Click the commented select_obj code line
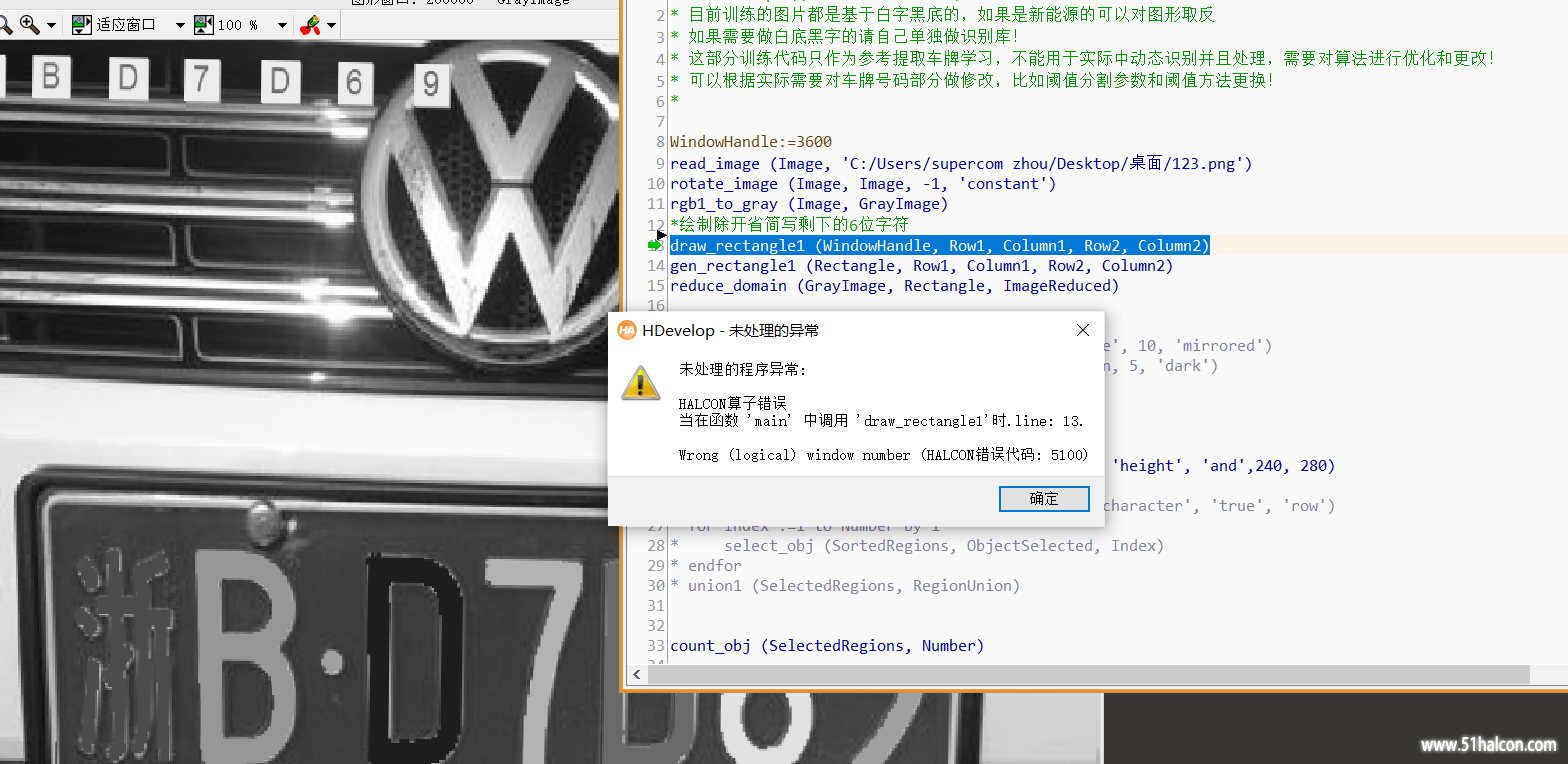Image resolution: width=1568 pixels, height=764 pixels. [x=917, y=546]
